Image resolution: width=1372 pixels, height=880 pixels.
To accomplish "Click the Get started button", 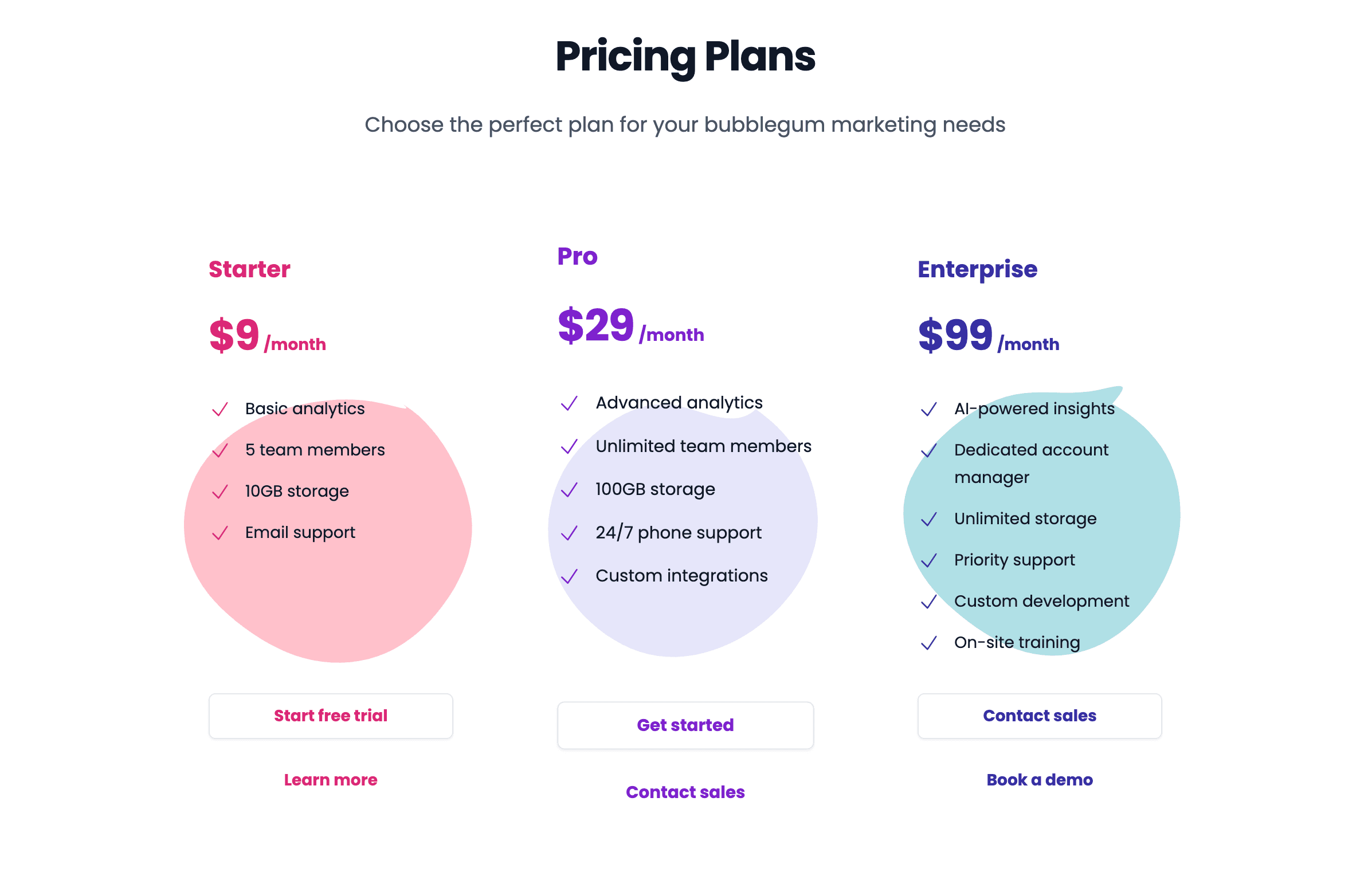I will click(x=685, y=725).
